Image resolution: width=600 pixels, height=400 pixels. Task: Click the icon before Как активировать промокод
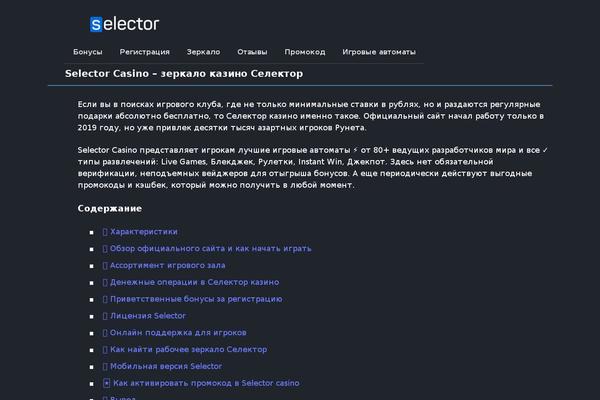coord(106,383)
